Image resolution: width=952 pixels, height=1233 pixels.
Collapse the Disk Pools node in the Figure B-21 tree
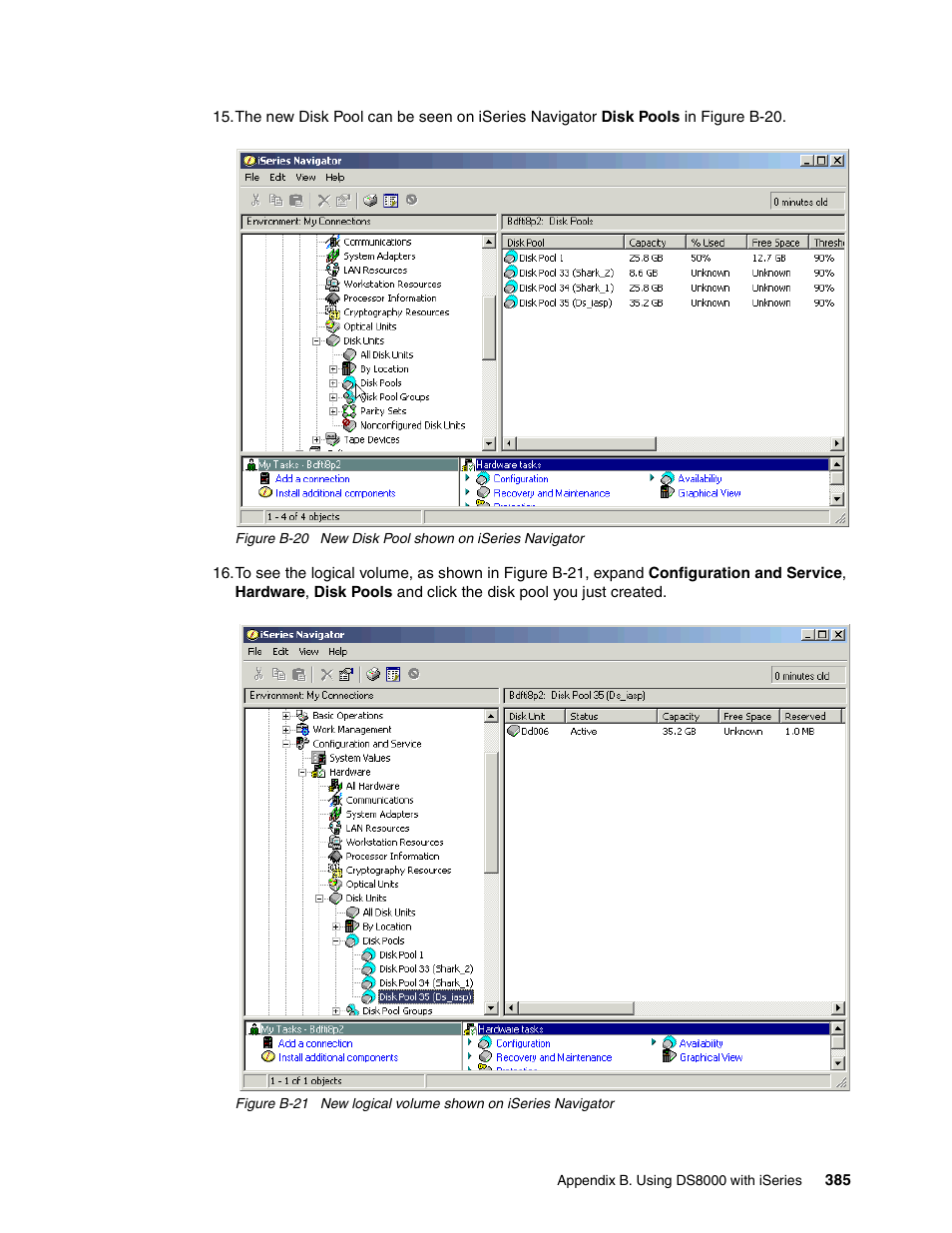pyautogui.click(x=336, y=940)
